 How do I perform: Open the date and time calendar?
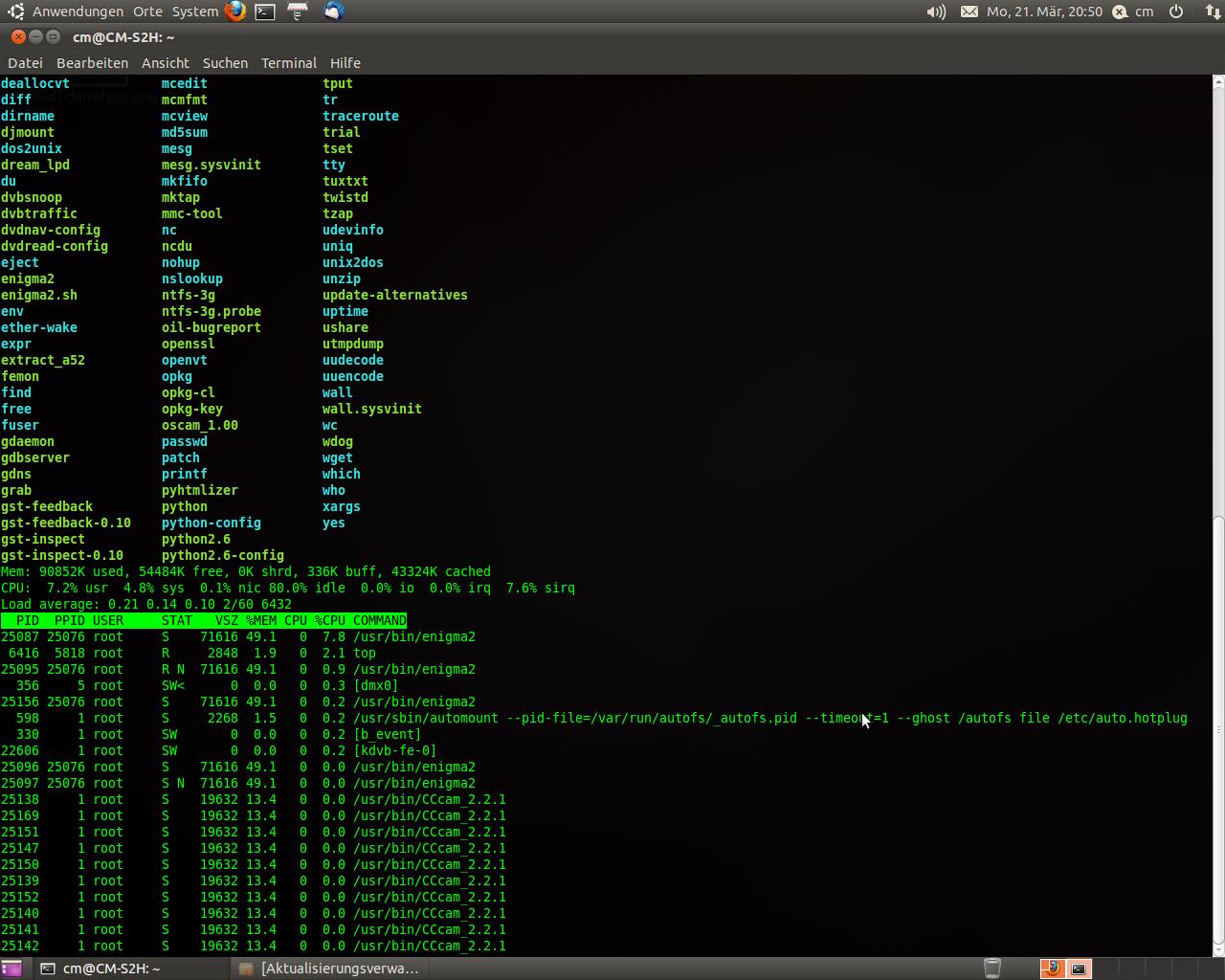pyautogui.click(x=1044, y=11)
